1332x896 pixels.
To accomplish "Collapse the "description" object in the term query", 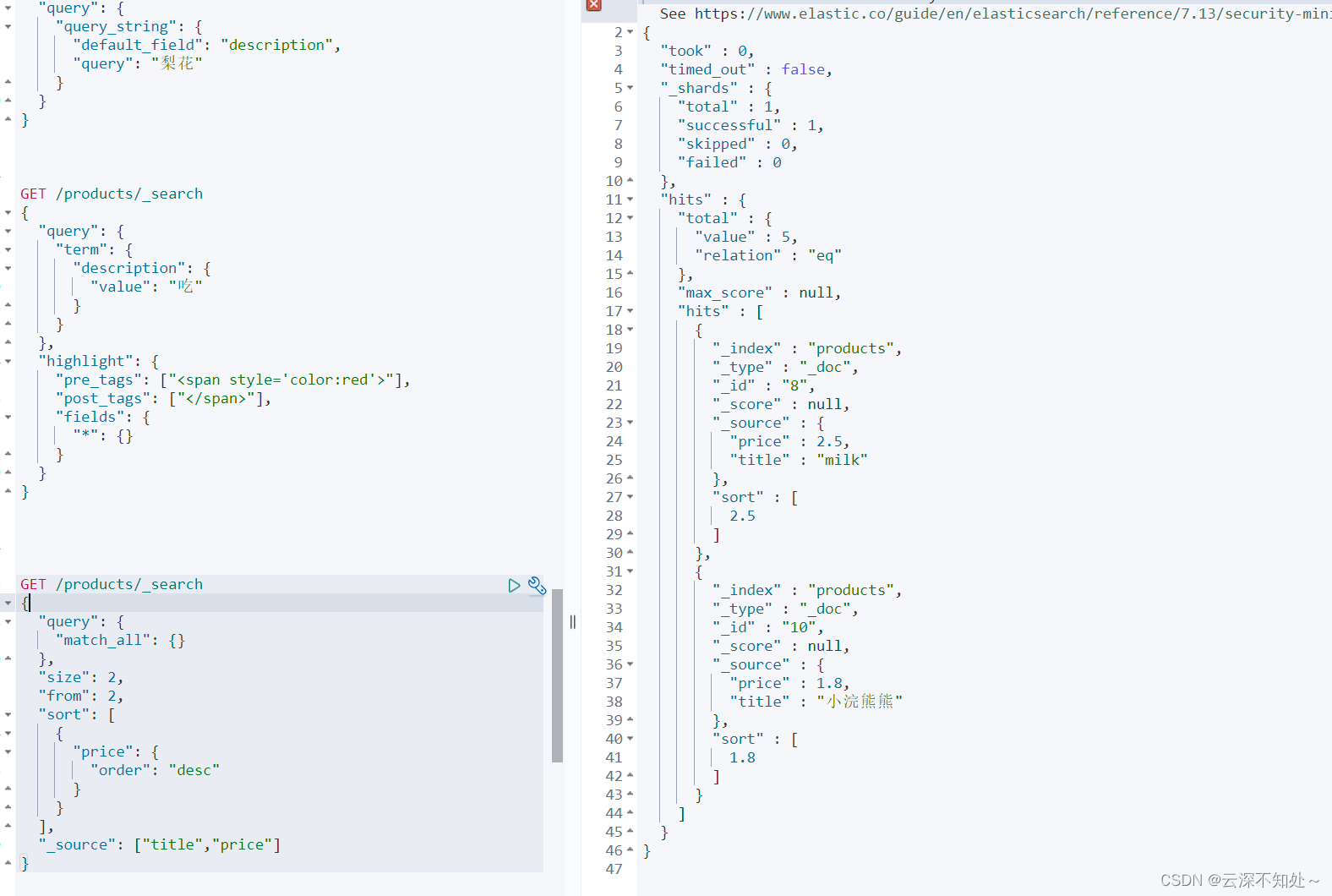I will (x=8, y=268).
